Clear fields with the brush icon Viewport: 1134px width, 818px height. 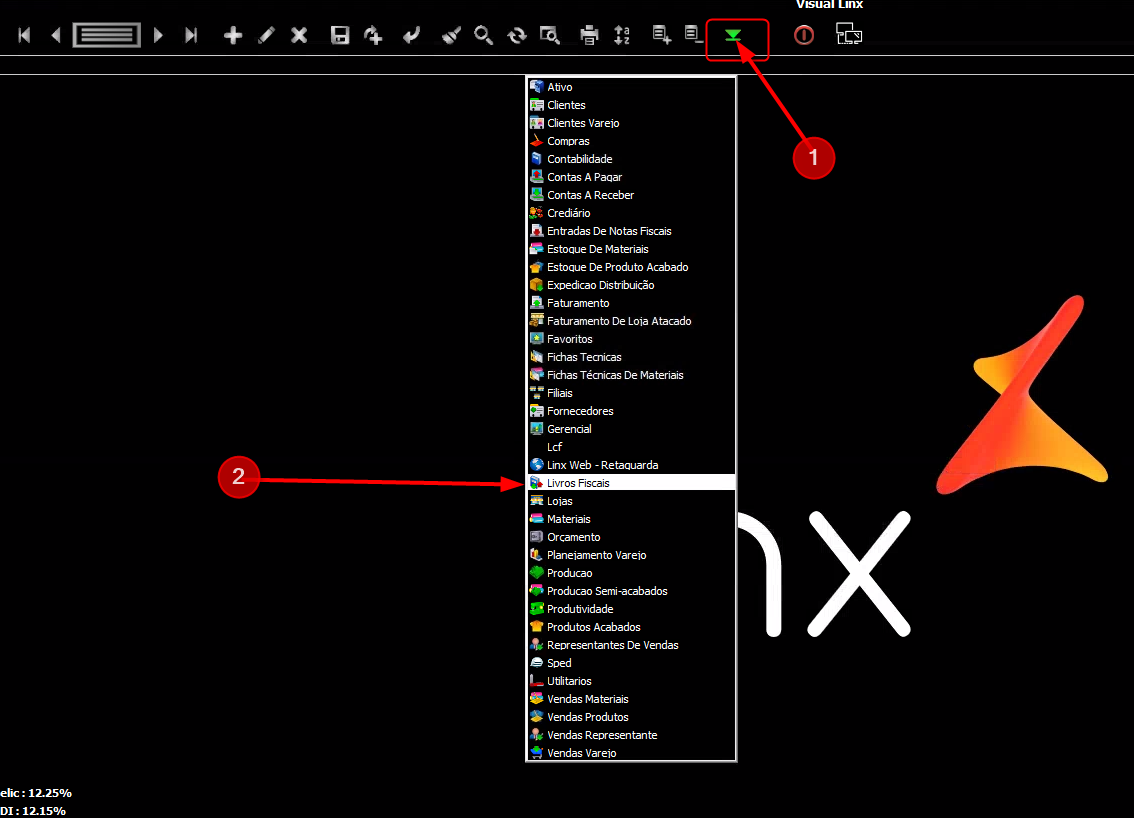[x=451, y=35]
